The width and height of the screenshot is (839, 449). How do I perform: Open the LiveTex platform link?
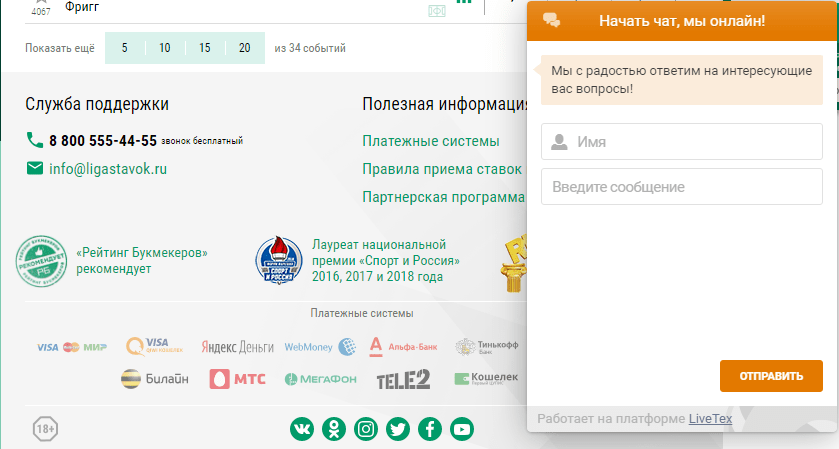click(x=710, y=418)
